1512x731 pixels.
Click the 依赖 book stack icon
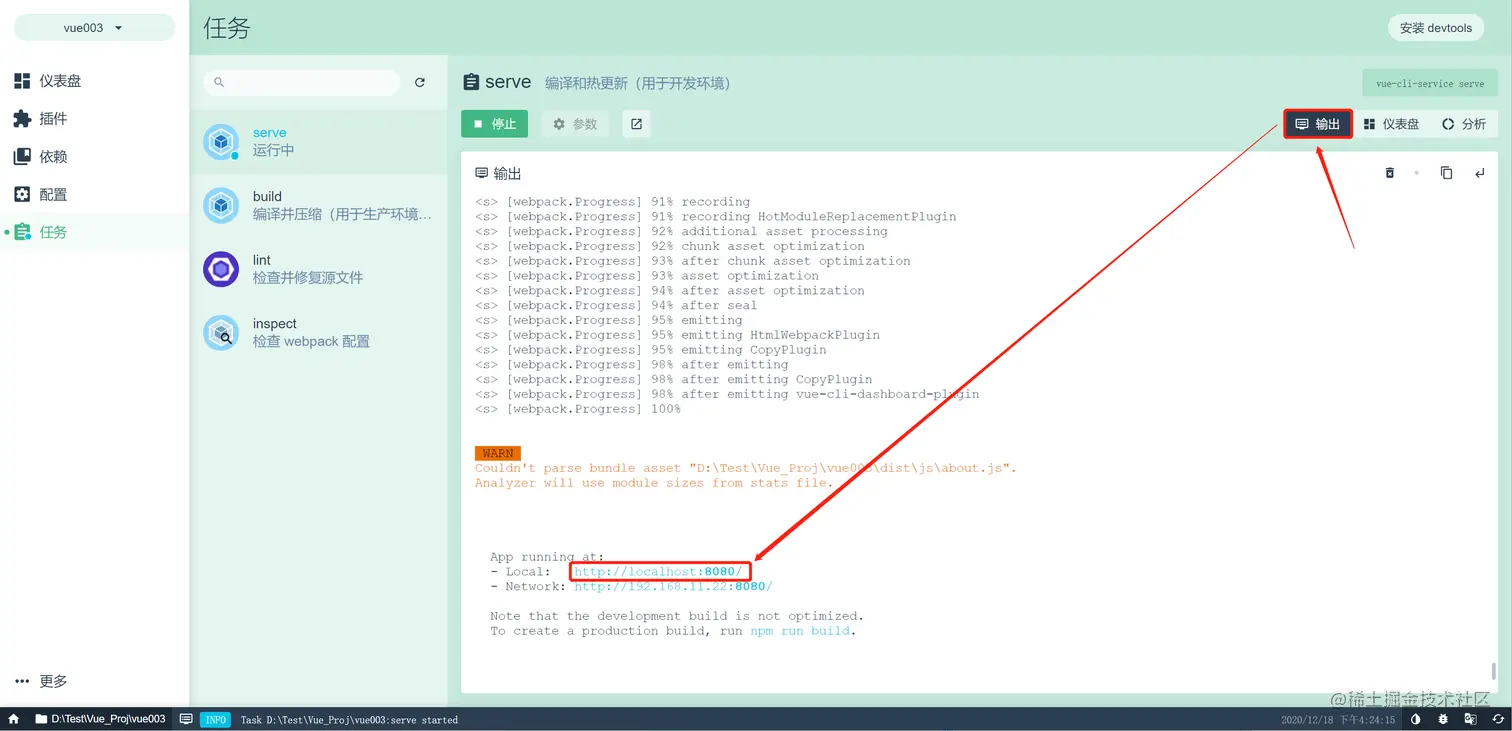22,157
